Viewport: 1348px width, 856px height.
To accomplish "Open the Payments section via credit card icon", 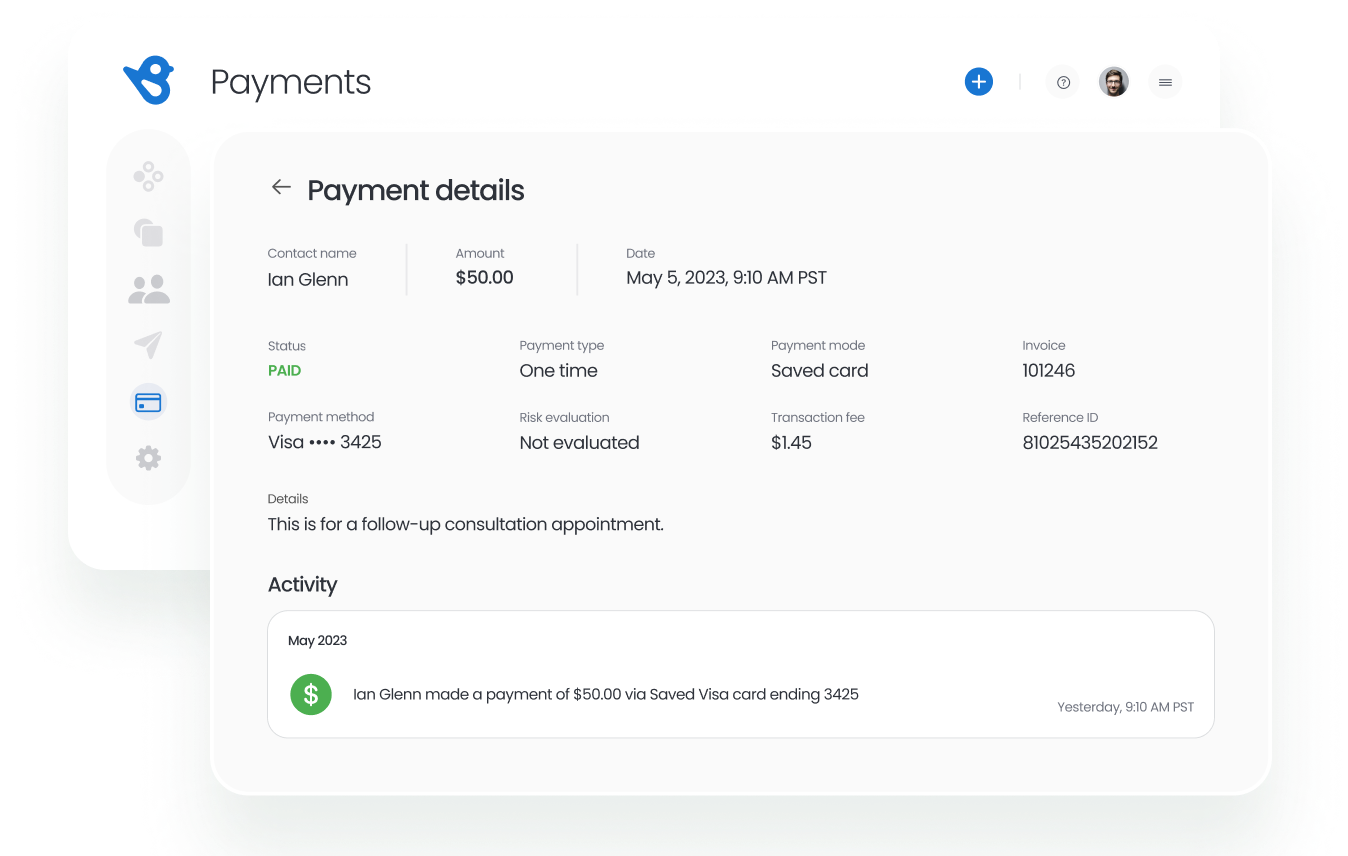I will click(148, 401).
